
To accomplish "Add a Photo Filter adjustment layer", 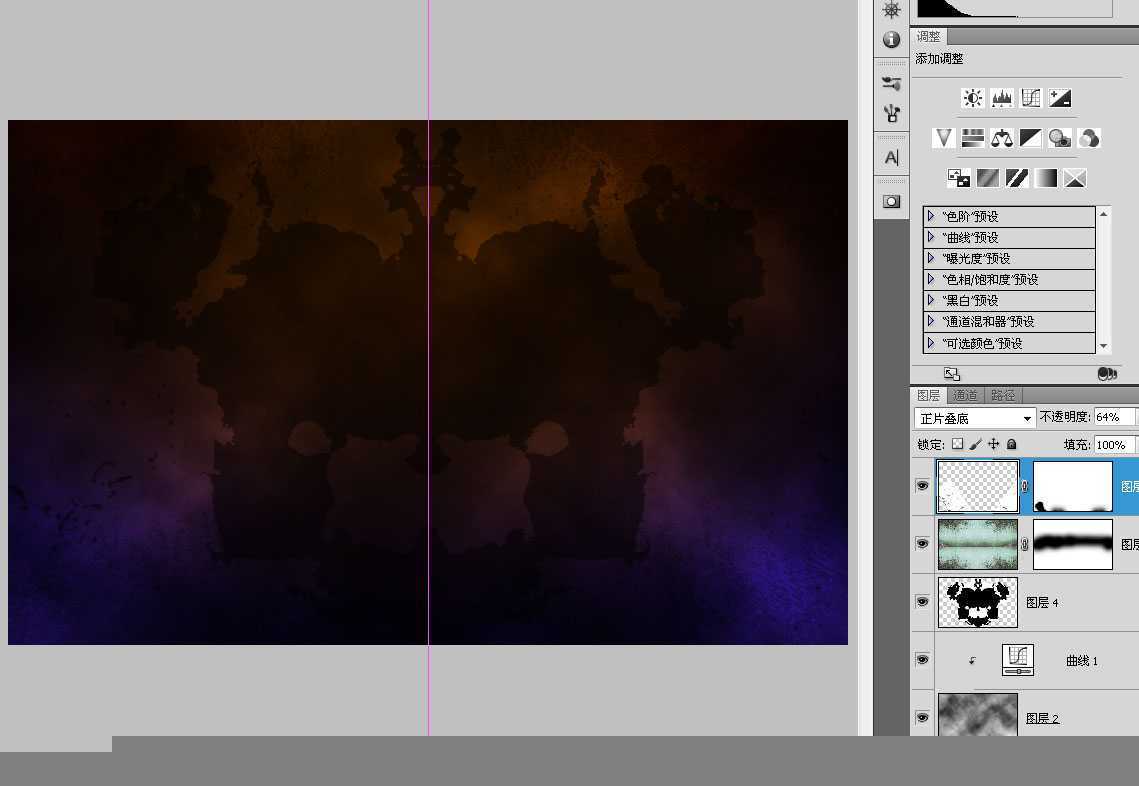I will 1060,138.
